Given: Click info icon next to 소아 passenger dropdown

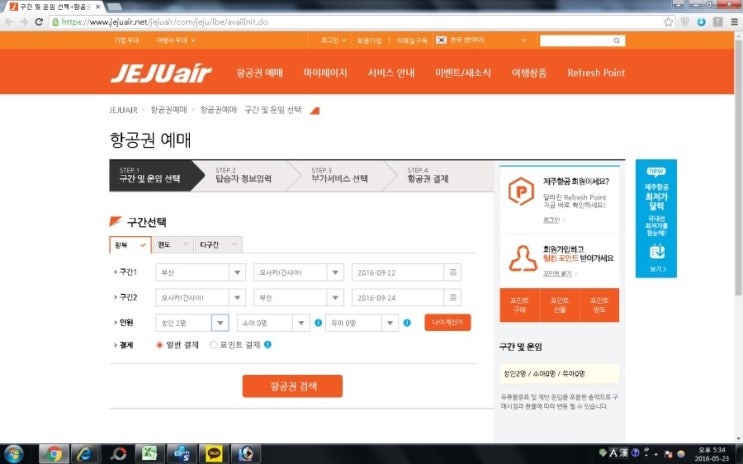Looking at the screenshot, I should click(318, 323).
